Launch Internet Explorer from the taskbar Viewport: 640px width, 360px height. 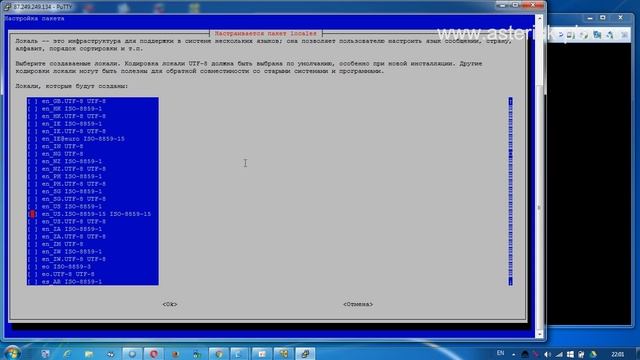tap(67, 354)
